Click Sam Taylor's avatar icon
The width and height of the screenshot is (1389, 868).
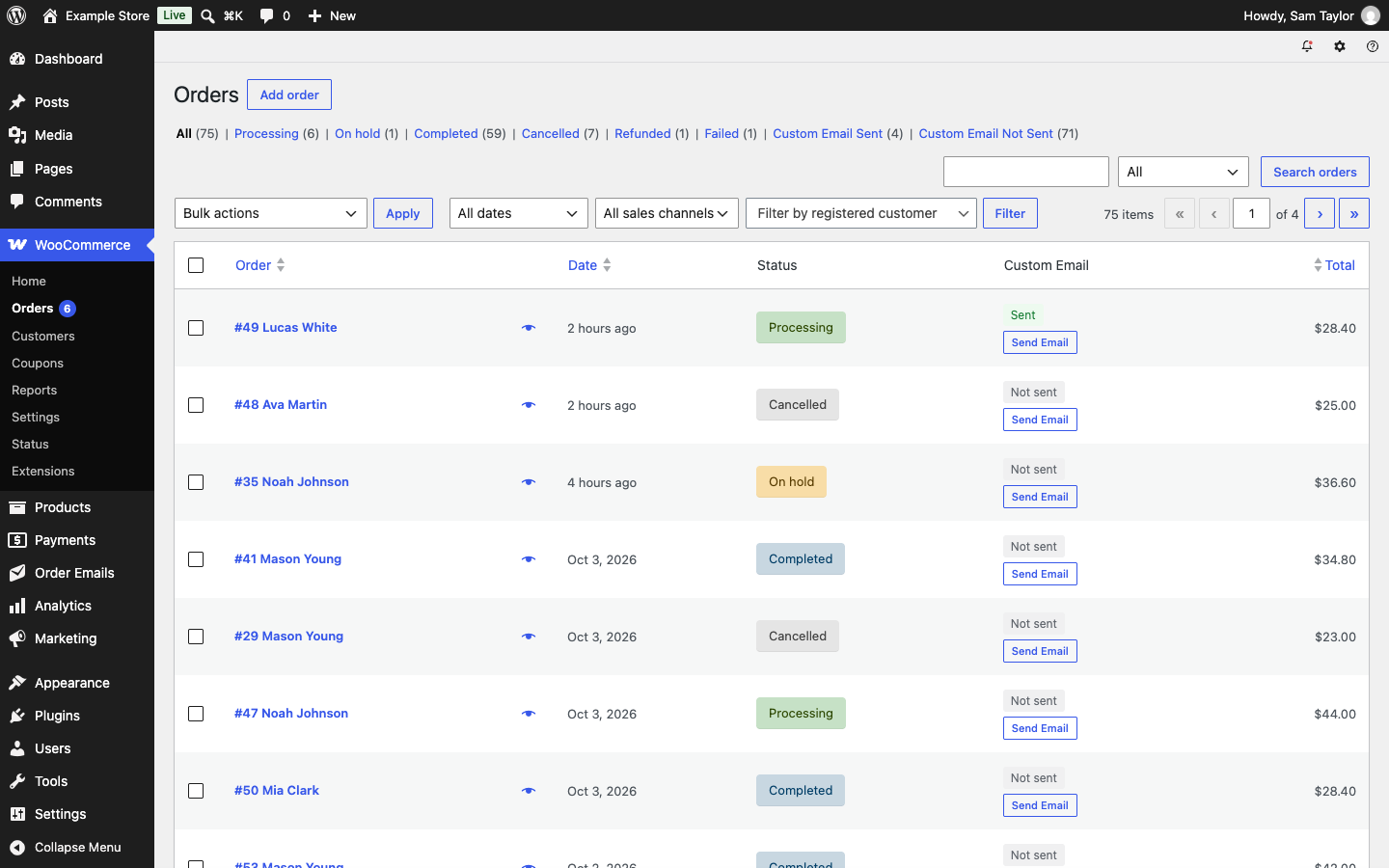tap(1371, 15)
